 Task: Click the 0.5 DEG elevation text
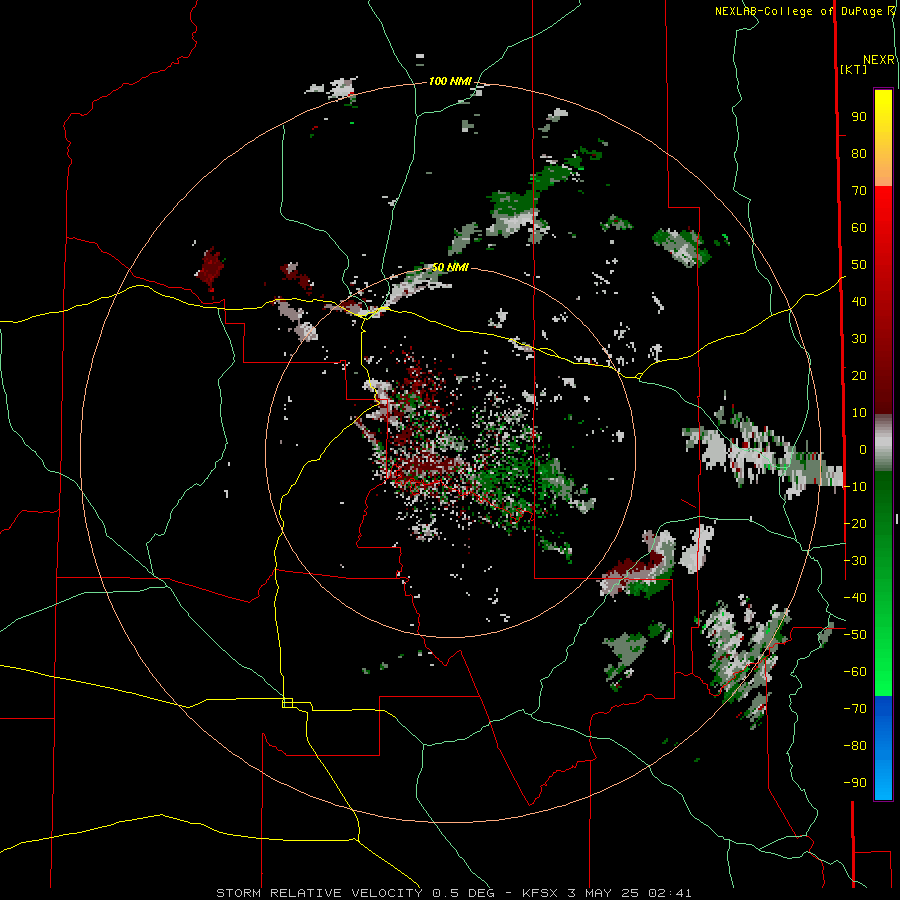click(x=463, y=893)
